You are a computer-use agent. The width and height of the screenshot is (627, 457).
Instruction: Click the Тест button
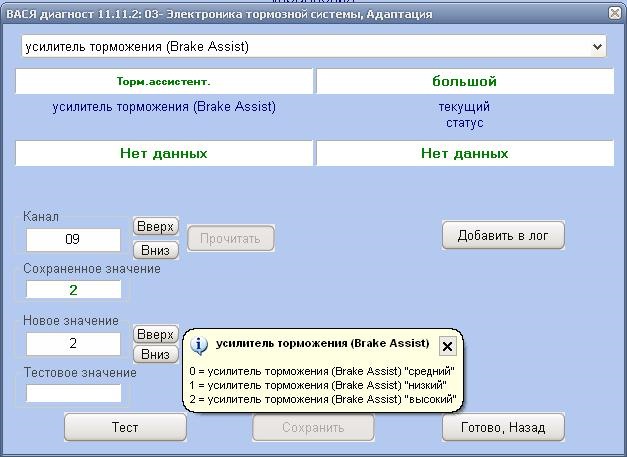point(125,427)
